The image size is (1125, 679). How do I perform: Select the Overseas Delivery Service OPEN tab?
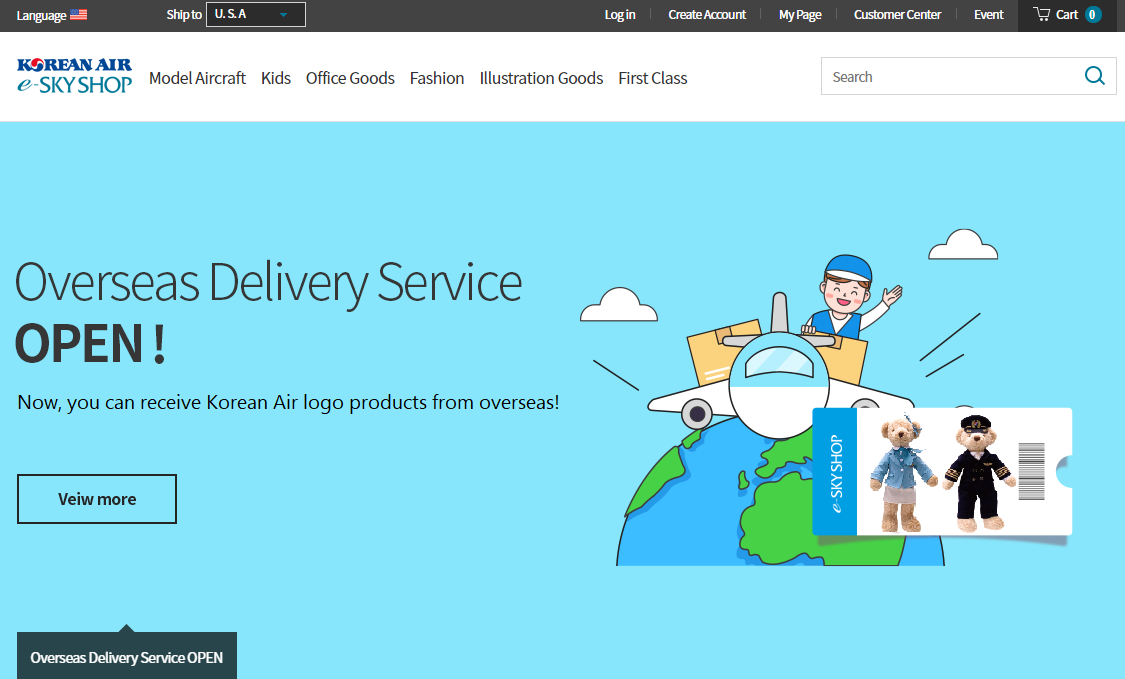pyautogui.click(x=127, y=656)
